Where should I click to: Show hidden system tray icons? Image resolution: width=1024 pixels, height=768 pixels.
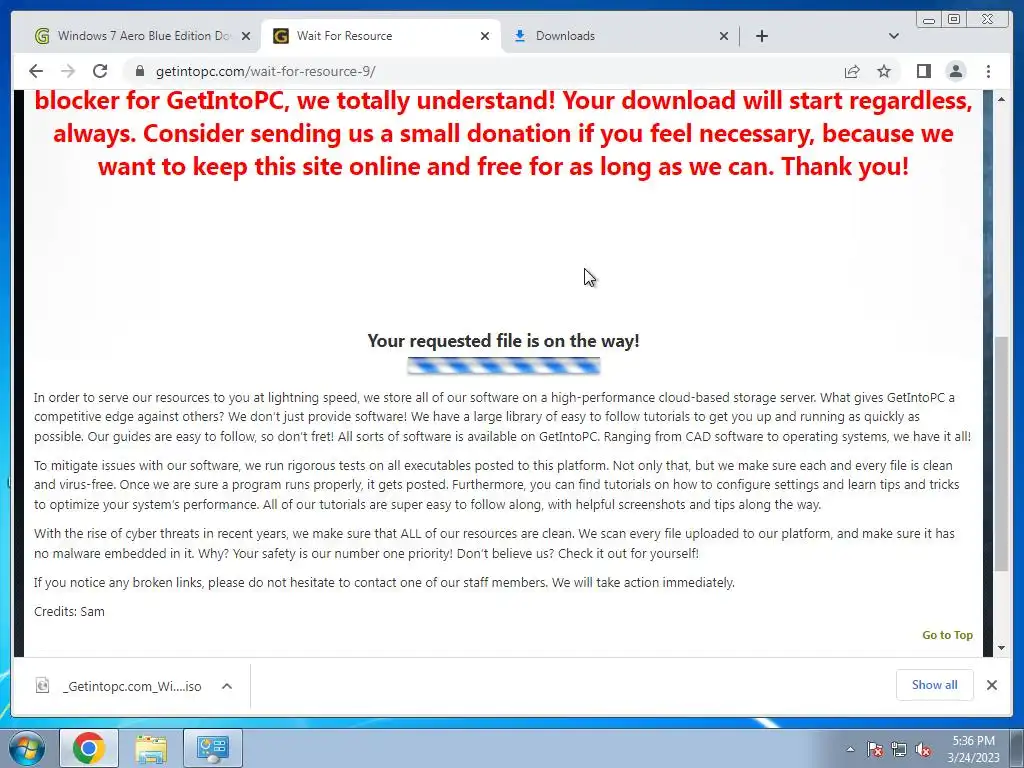(850, 749)
